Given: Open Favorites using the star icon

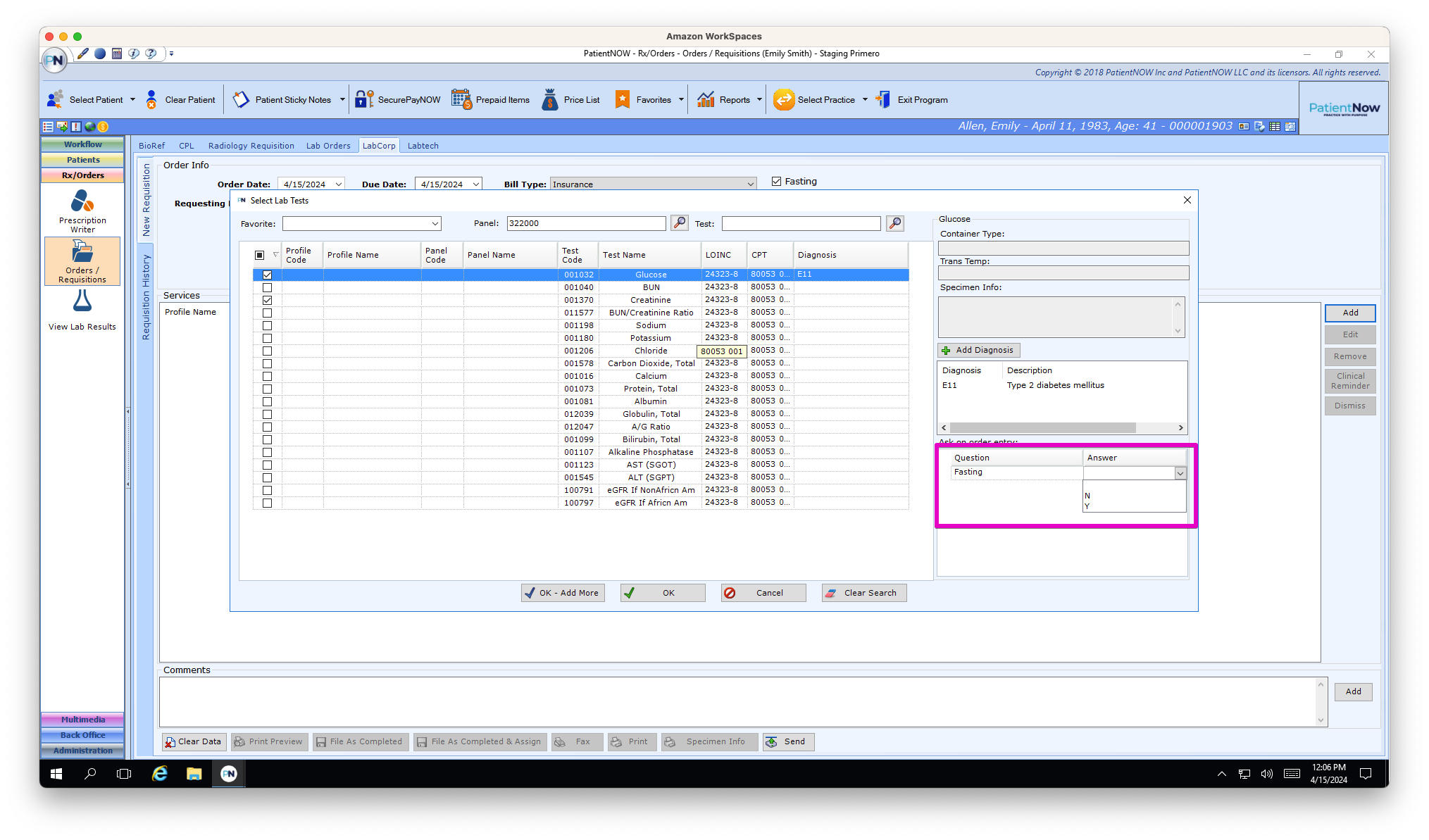Looking at the screenshot, I should click(623, 99).
